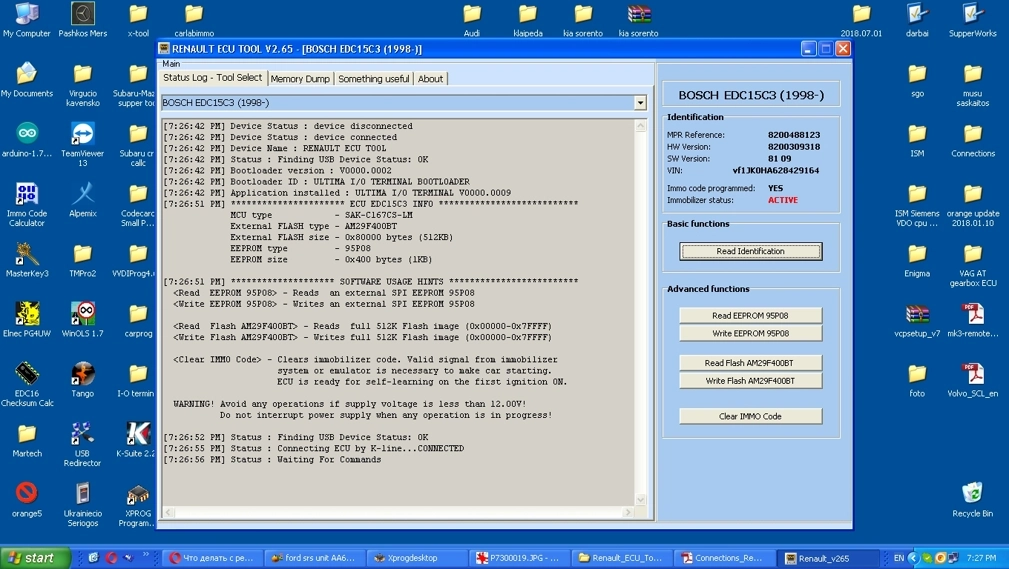Open orange5 desktop icon
The height and width of the screenshot is (569, 1009).
[26, 498]
